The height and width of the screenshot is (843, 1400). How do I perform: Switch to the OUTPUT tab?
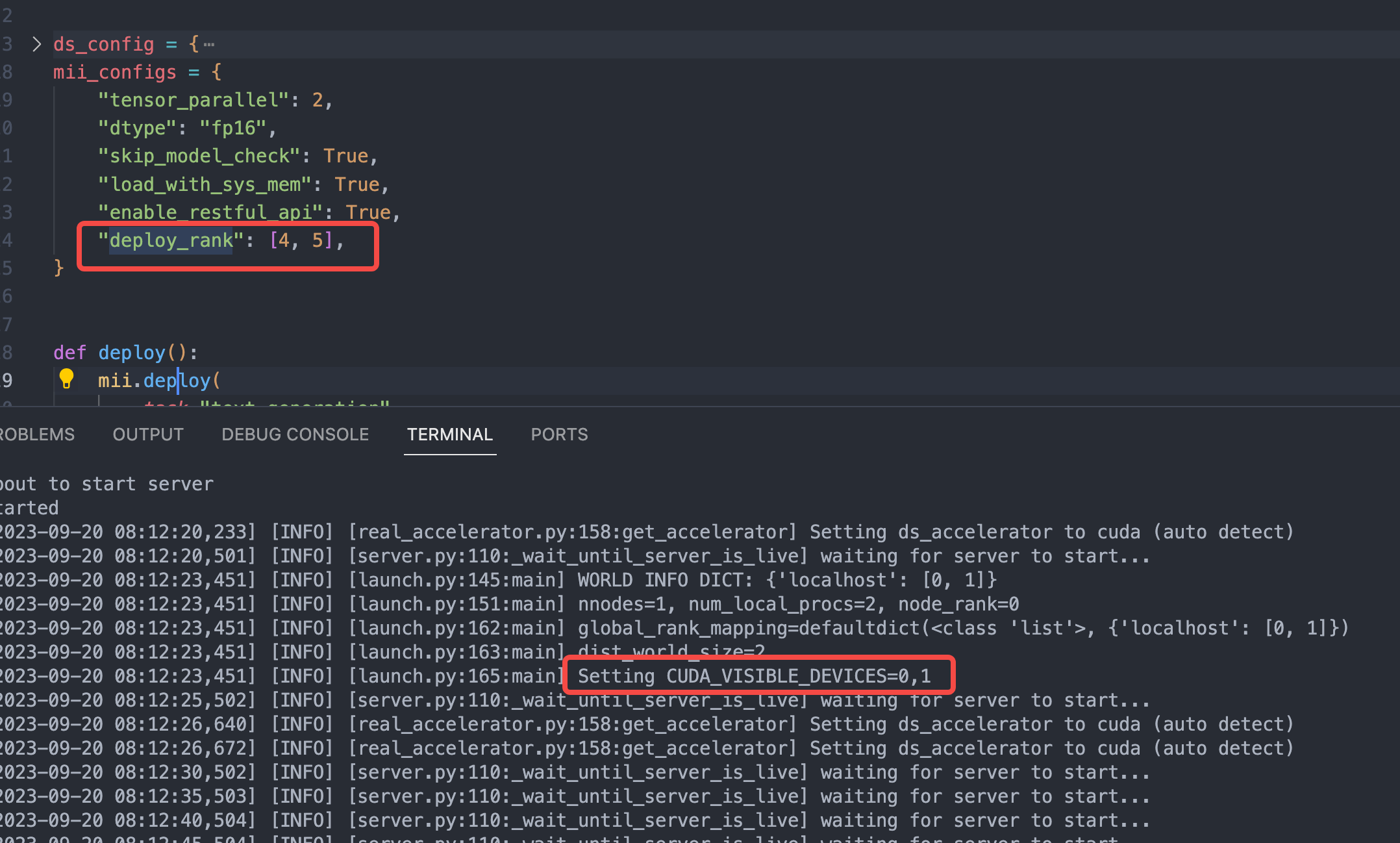pyautogui.click(x=147, y=434)
